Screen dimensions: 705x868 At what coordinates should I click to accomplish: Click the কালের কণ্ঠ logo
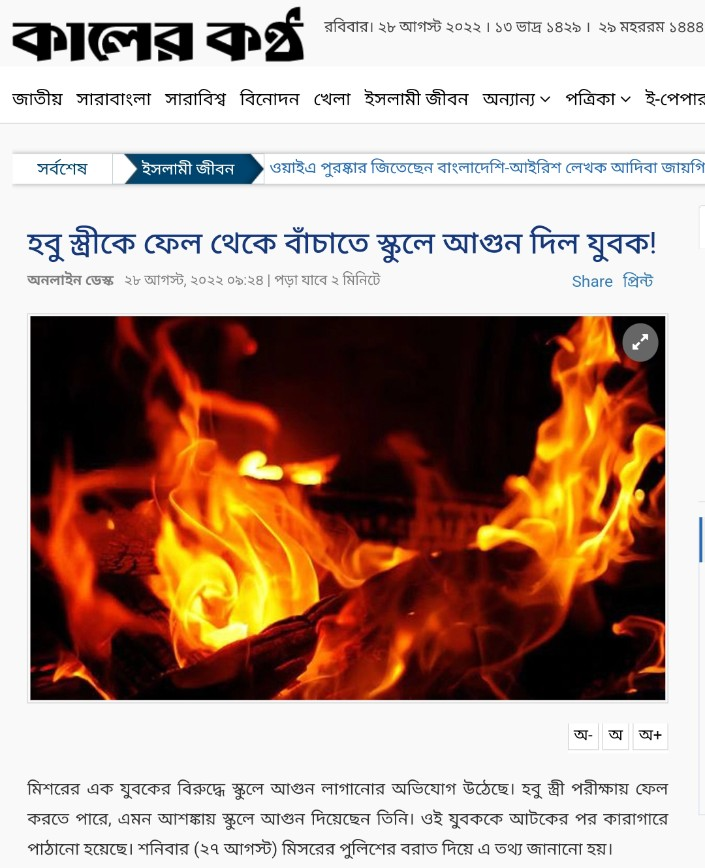[x=158, y=34]
